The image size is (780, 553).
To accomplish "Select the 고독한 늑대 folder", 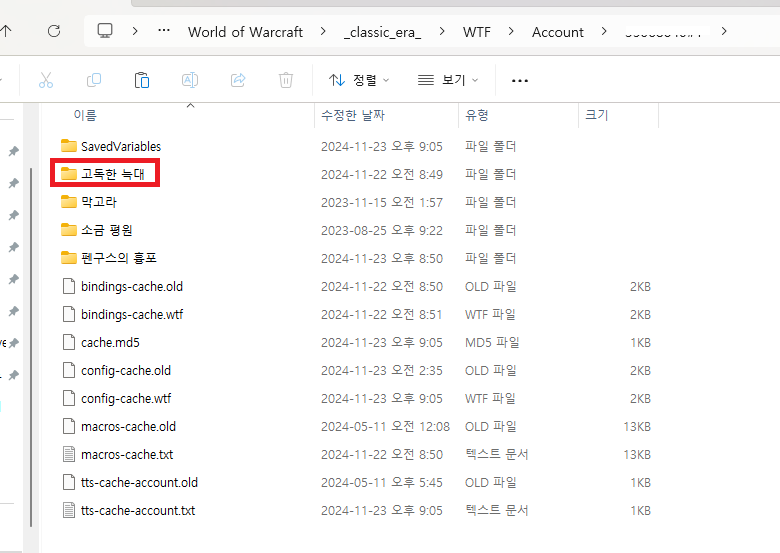I will pyautogui.click(x=102, y=174).
